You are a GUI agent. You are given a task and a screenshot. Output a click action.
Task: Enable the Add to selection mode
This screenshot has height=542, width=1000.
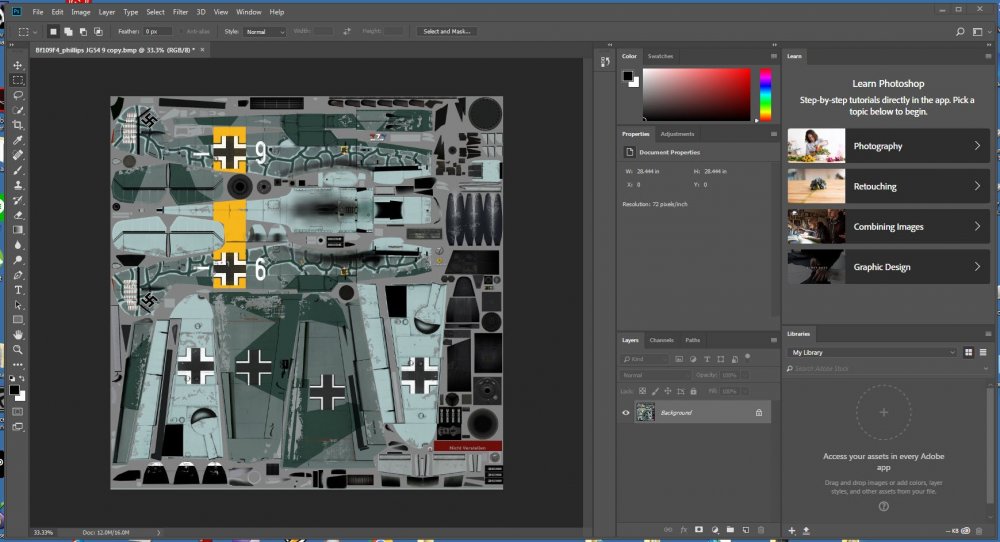tap(69, 32)
